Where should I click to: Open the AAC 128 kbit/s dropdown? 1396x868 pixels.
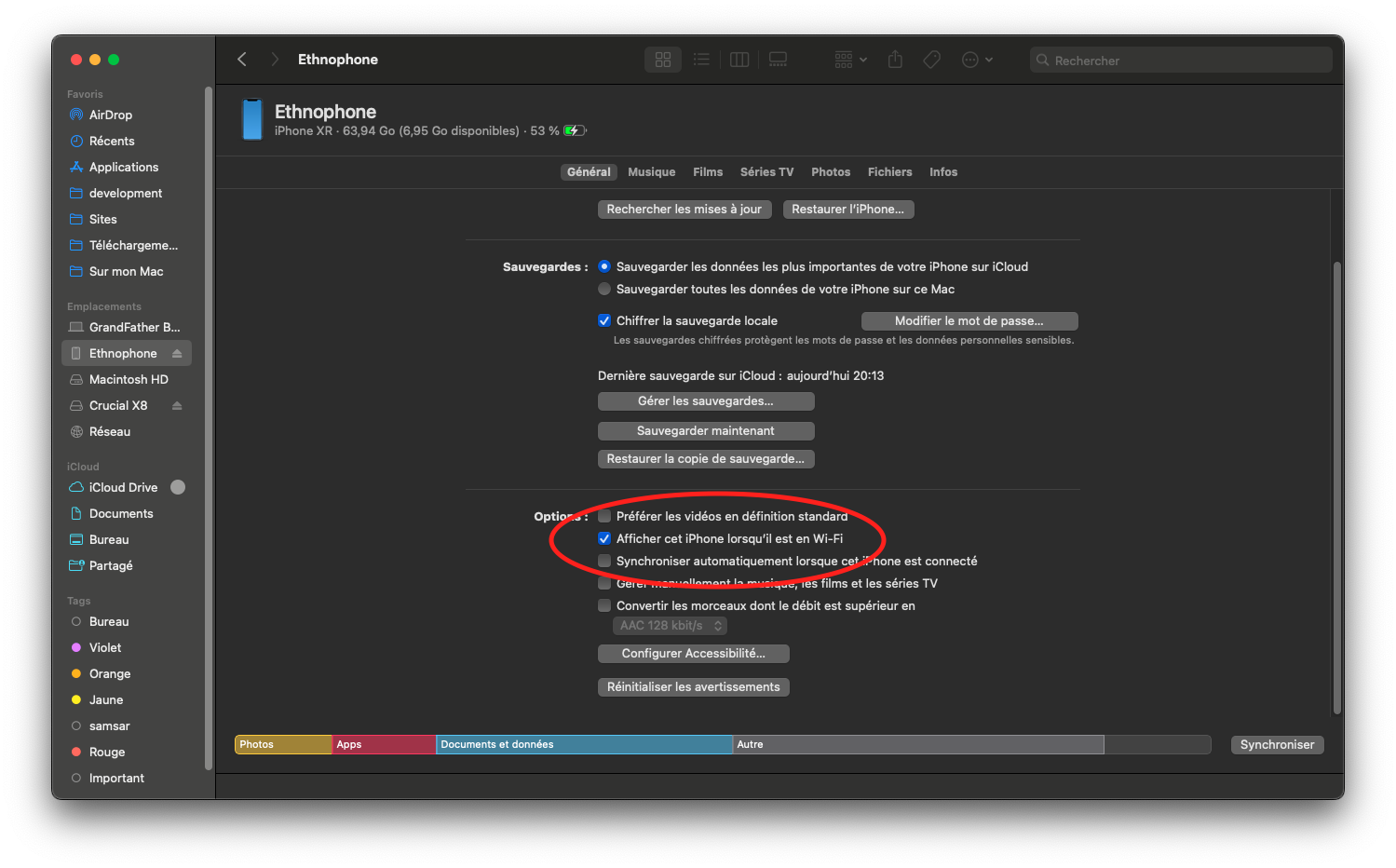click(670, 626)
